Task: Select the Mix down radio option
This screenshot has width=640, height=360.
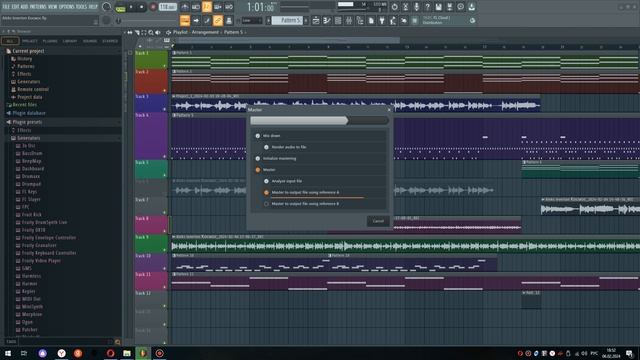Action: (258, 136)
